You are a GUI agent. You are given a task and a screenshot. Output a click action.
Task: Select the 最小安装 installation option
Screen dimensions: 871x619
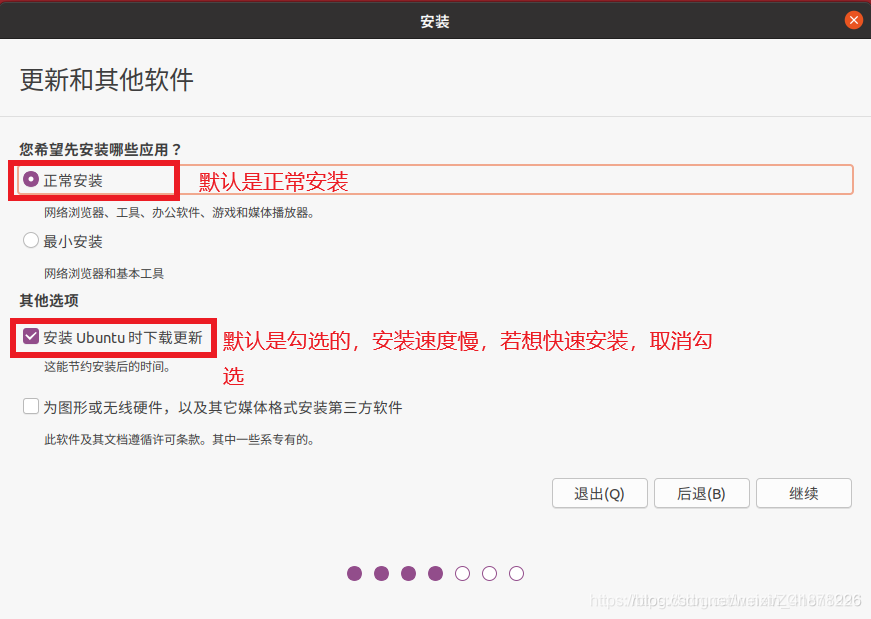30,240
